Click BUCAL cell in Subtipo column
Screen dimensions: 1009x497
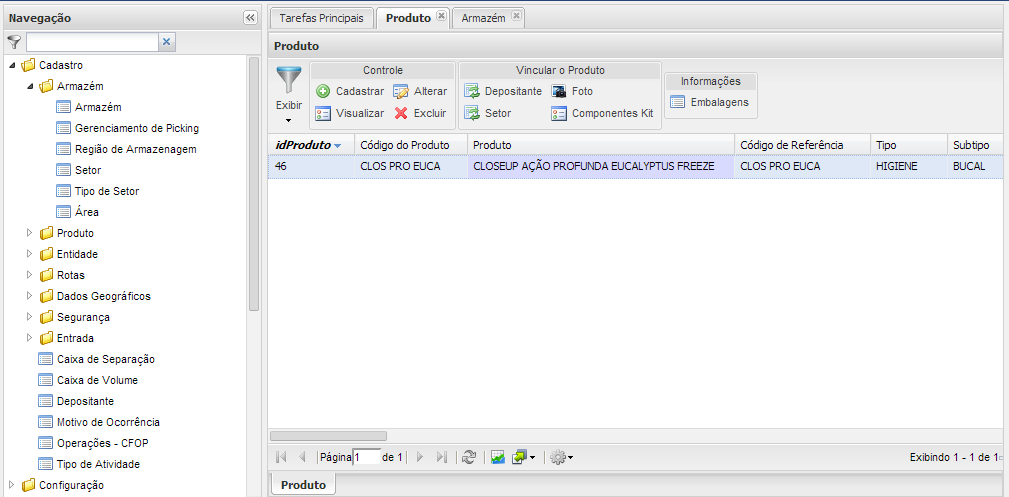[975, 166]
